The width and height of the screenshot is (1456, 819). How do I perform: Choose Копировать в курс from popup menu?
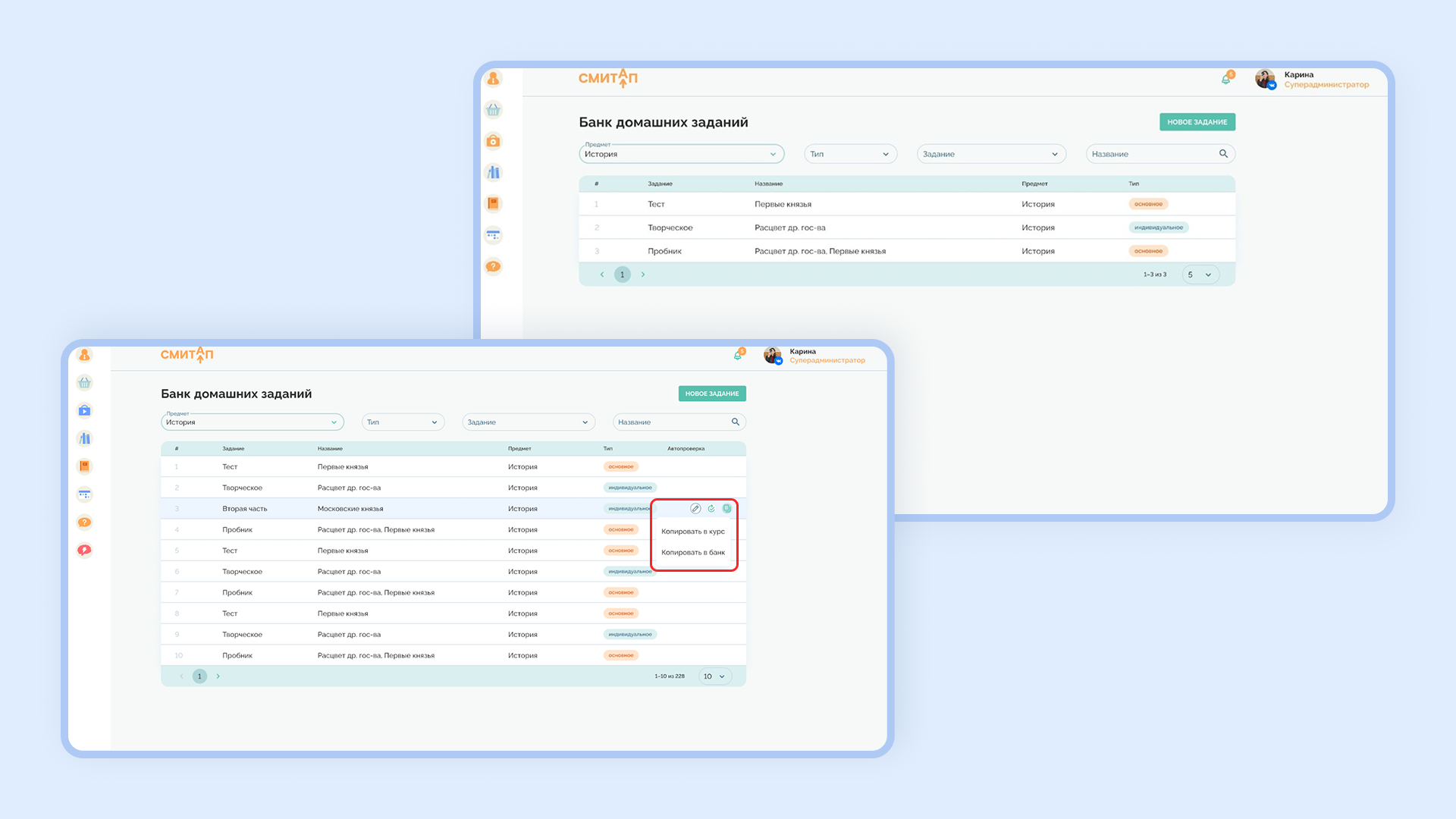[x=693, y=532]
